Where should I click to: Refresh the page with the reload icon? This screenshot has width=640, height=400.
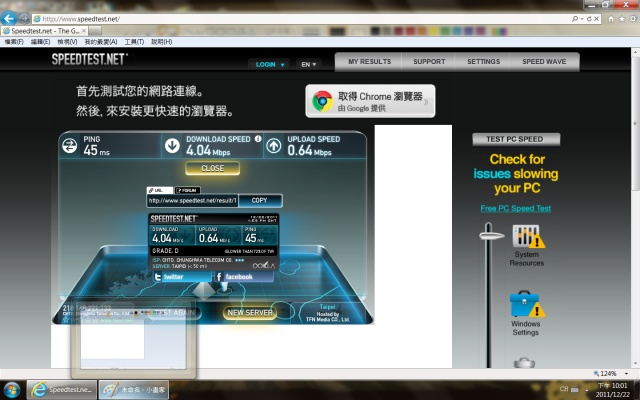589,19
